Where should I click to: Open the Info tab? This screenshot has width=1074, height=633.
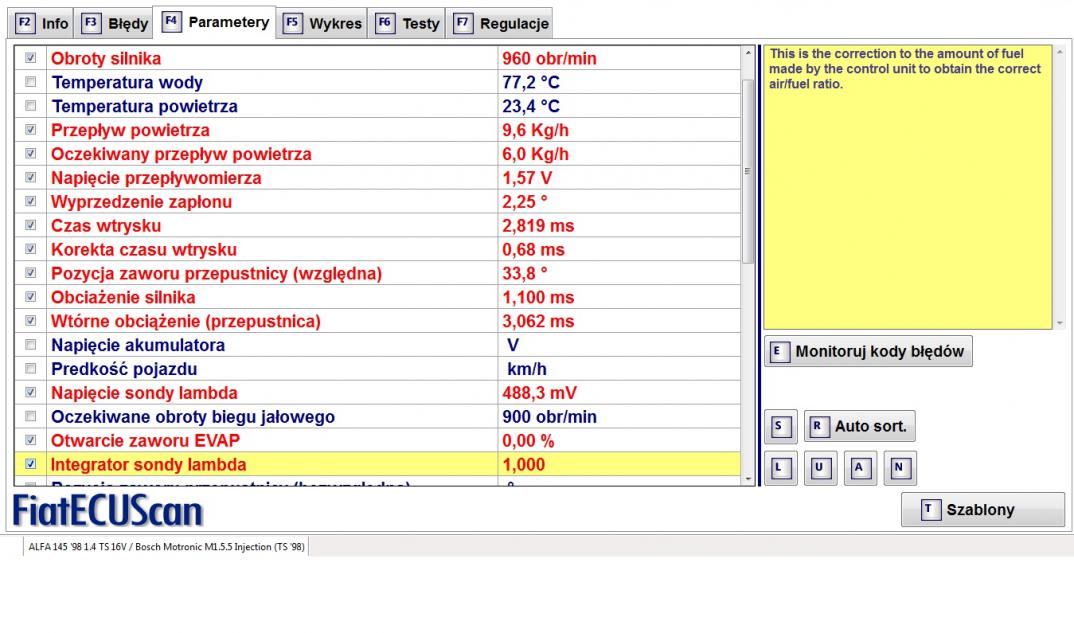42,24
